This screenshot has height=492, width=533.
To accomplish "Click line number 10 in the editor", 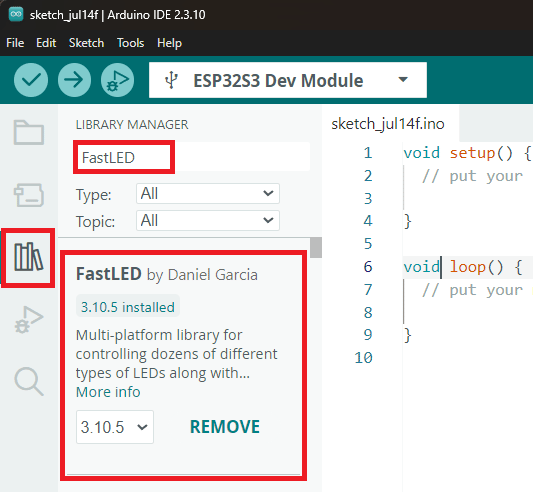I will [363, 358].
